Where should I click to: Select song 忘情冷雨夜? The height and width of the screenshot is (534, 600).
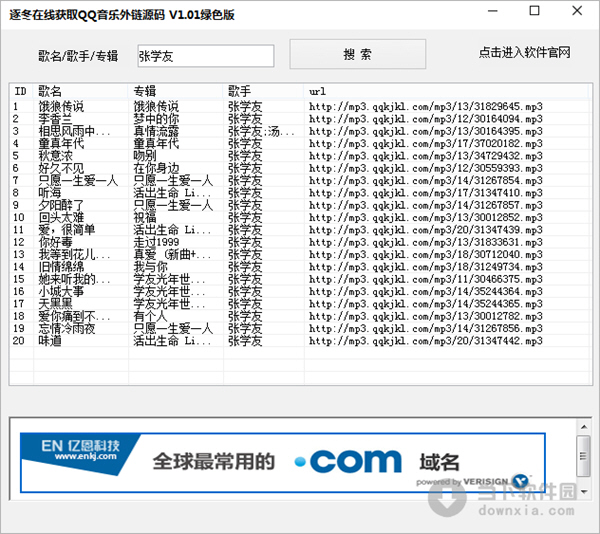pyautogui.click(x=67, y=328)
